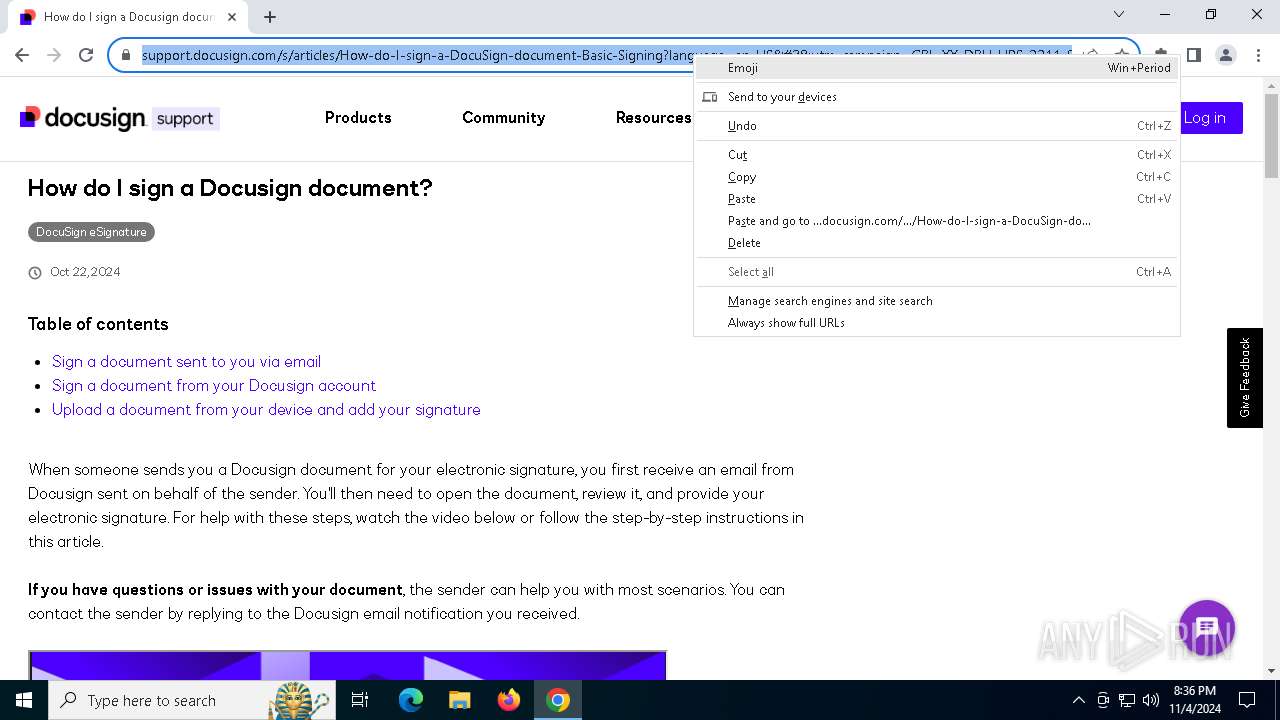The width and height of the screenshot is (1280, 720).
Task: Click the Docusign support logo
Action: [x=119, y=118]
